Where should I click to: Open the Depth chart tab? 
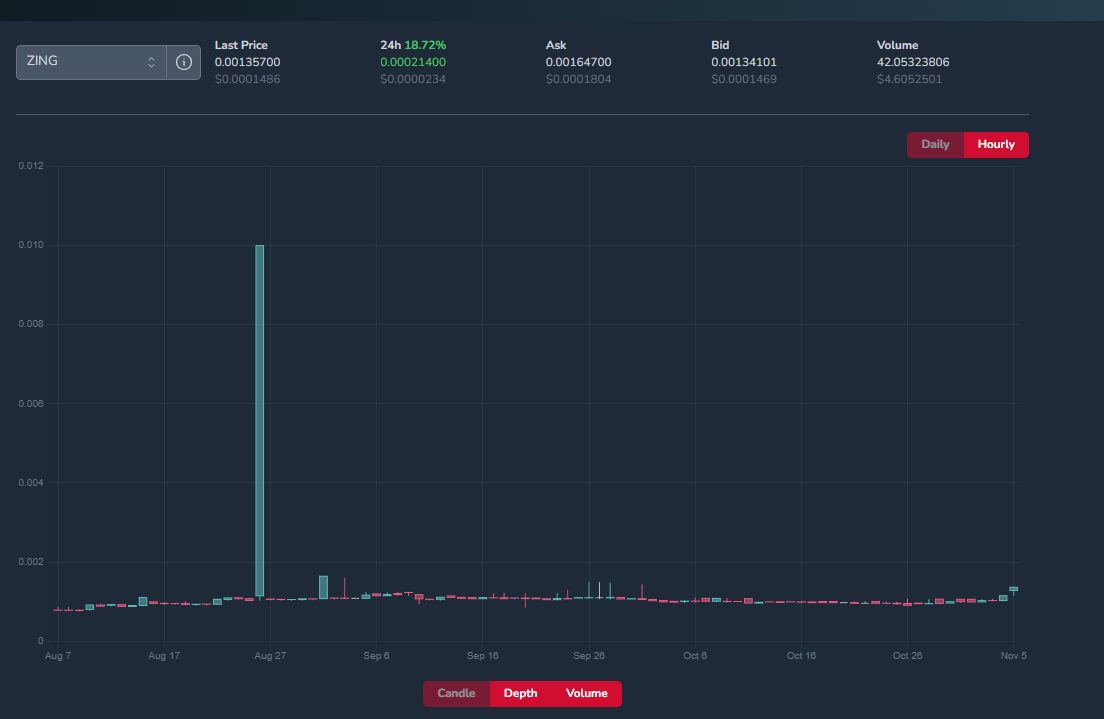click(x=520, y=693)
